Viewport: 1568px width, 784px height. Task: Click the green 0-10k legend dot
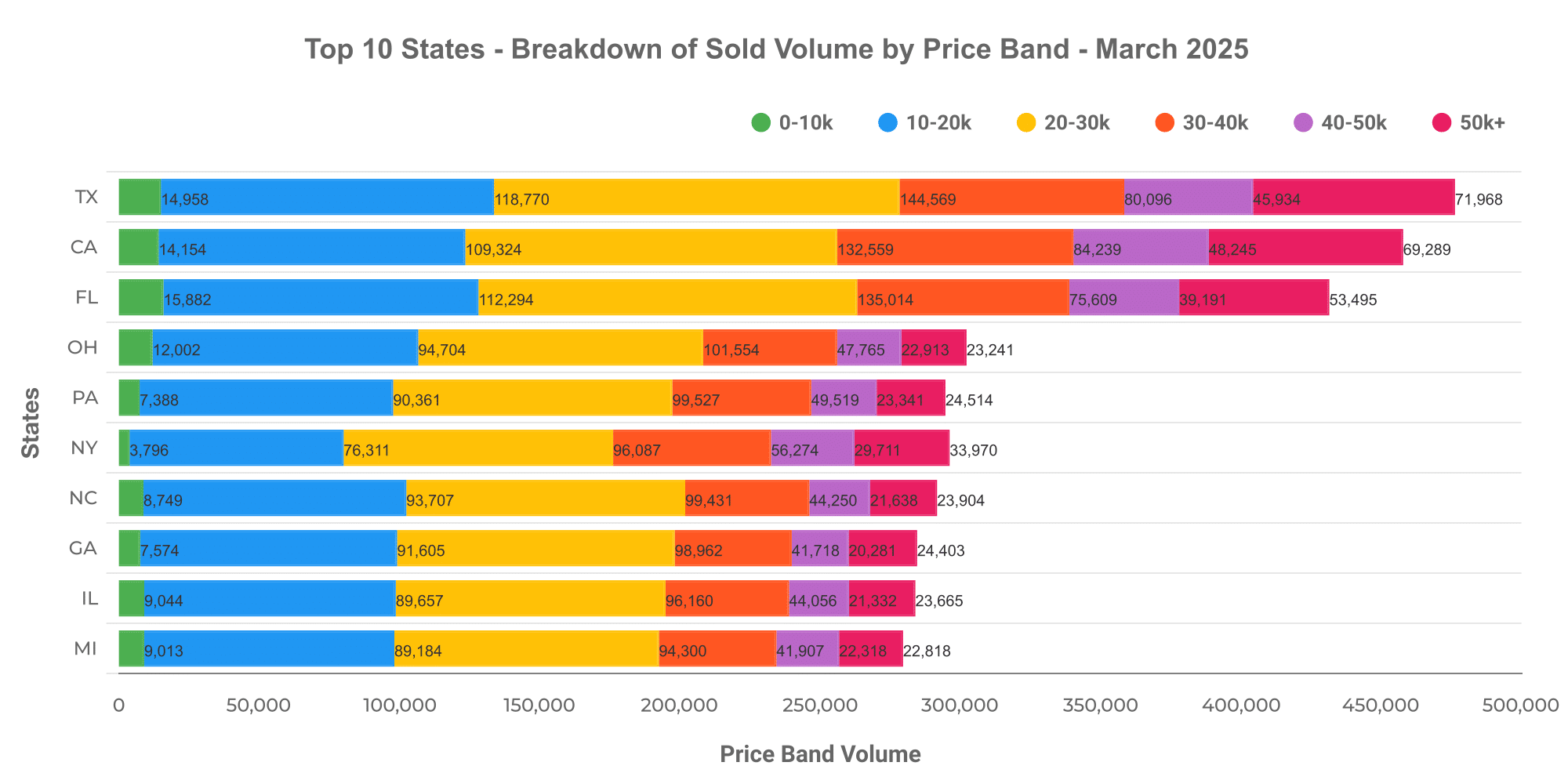[x=761, y=123]
